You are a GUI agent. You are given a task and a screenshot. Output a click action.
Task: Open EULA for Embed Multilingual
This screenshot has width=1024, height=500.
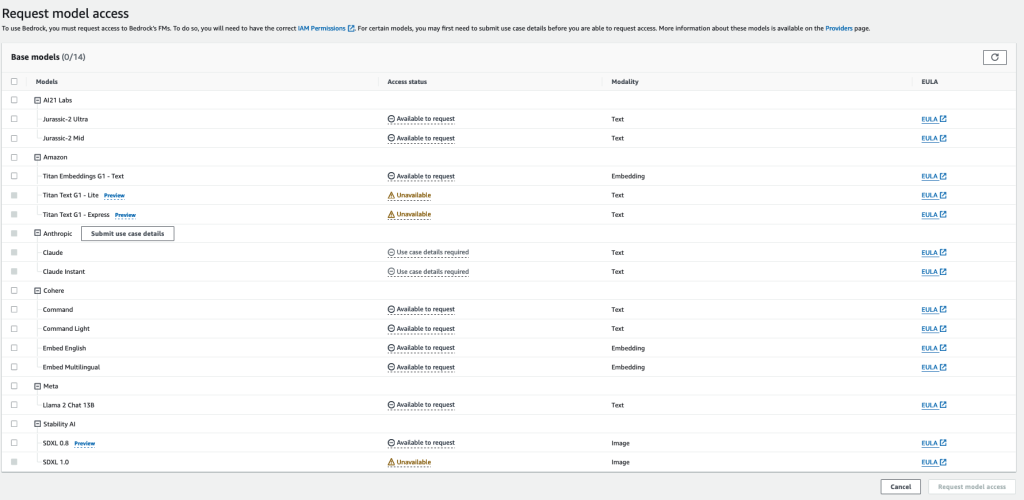934,367
